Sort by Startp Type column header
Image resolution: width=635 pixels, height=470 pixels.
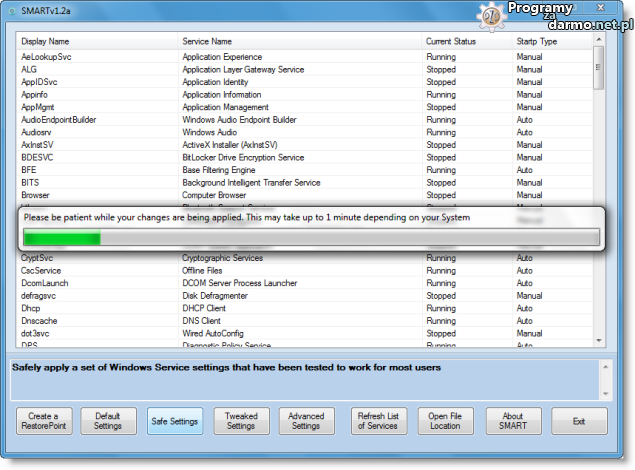552,41
